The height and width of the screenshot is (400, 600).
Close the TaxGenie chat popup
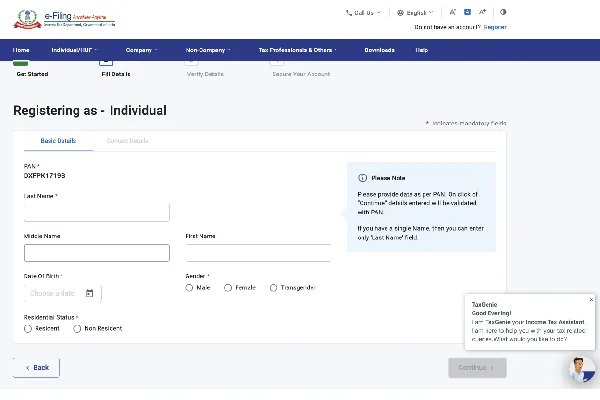tap(591, 300)
